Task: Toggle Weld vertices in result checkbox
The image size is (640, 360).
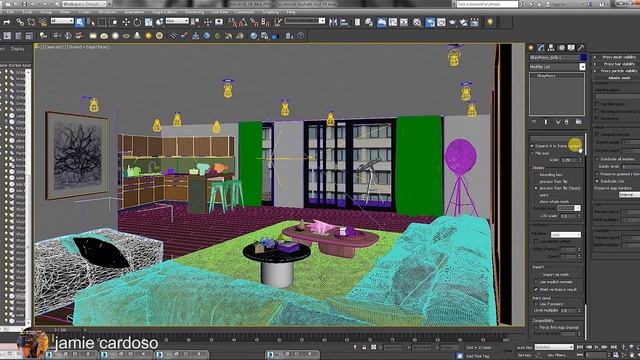Action: tap(536, 289)
